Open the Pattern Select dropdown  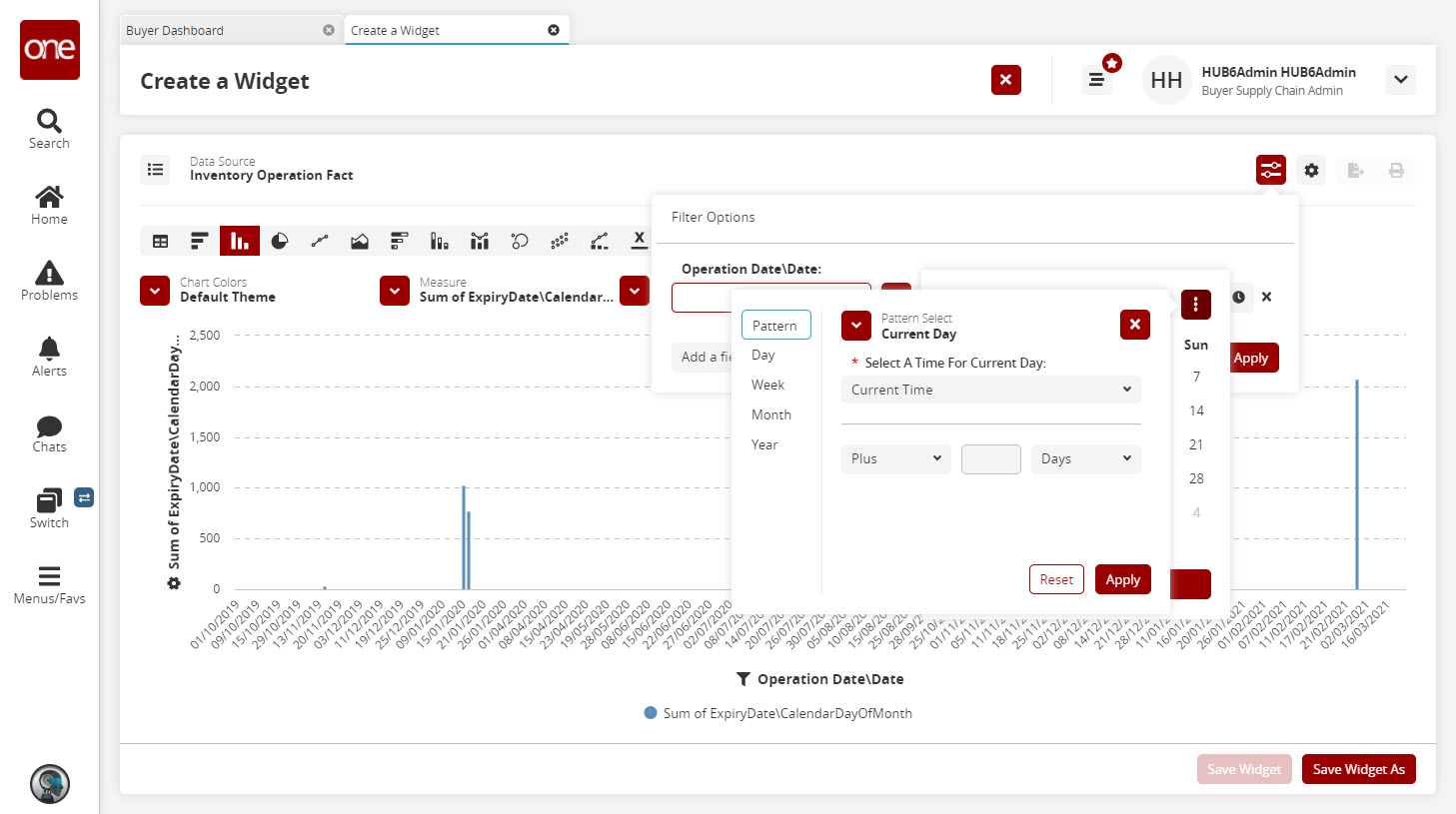(856, 325)
